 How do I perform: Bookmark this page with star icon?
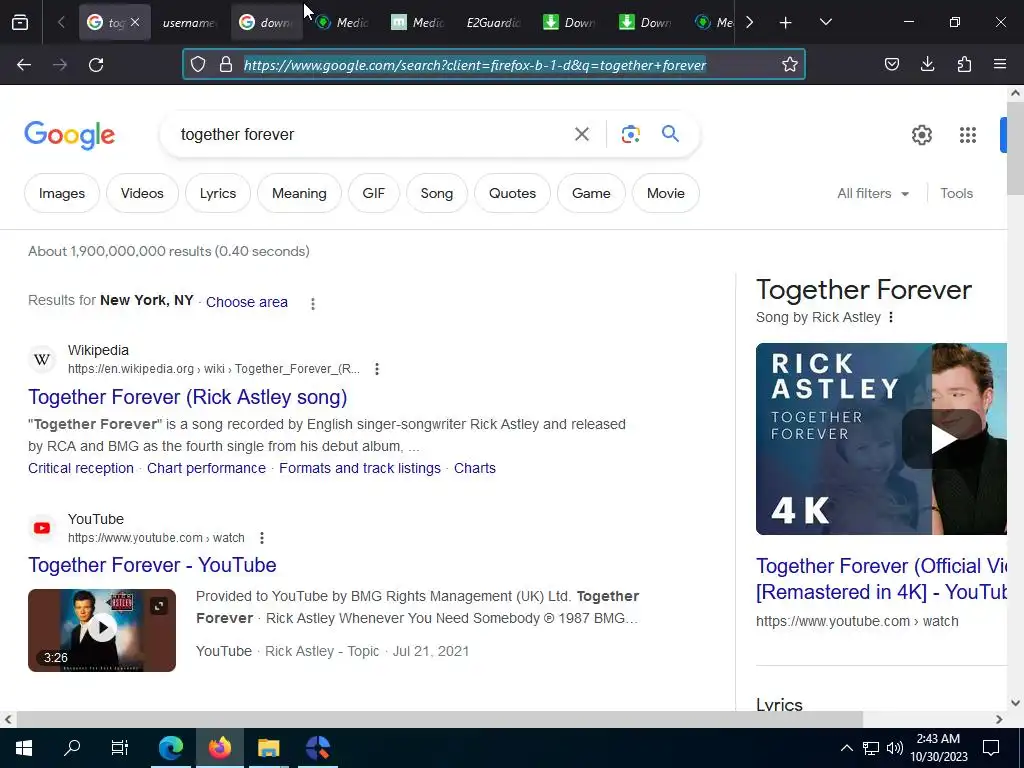point(790,64)
